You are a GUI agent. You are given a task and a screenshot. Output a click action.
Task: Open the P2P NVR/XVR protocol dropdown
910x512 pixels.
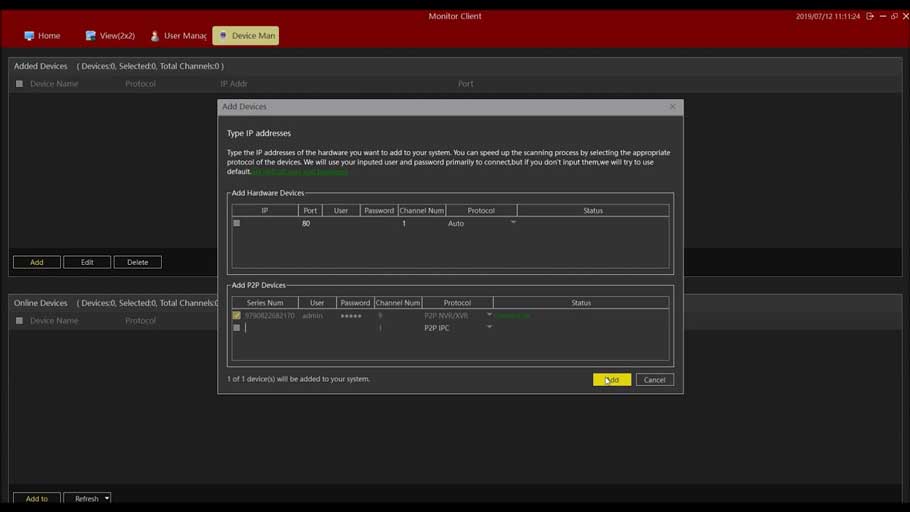point(489,315)
